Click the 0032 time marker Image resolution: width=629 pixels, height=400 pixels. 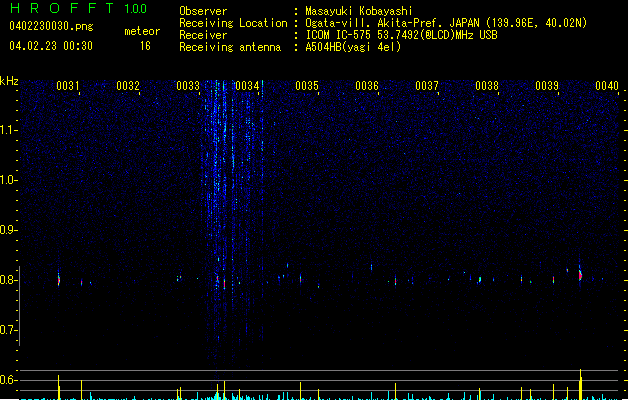pyautogui.click(x=128, y=86)
